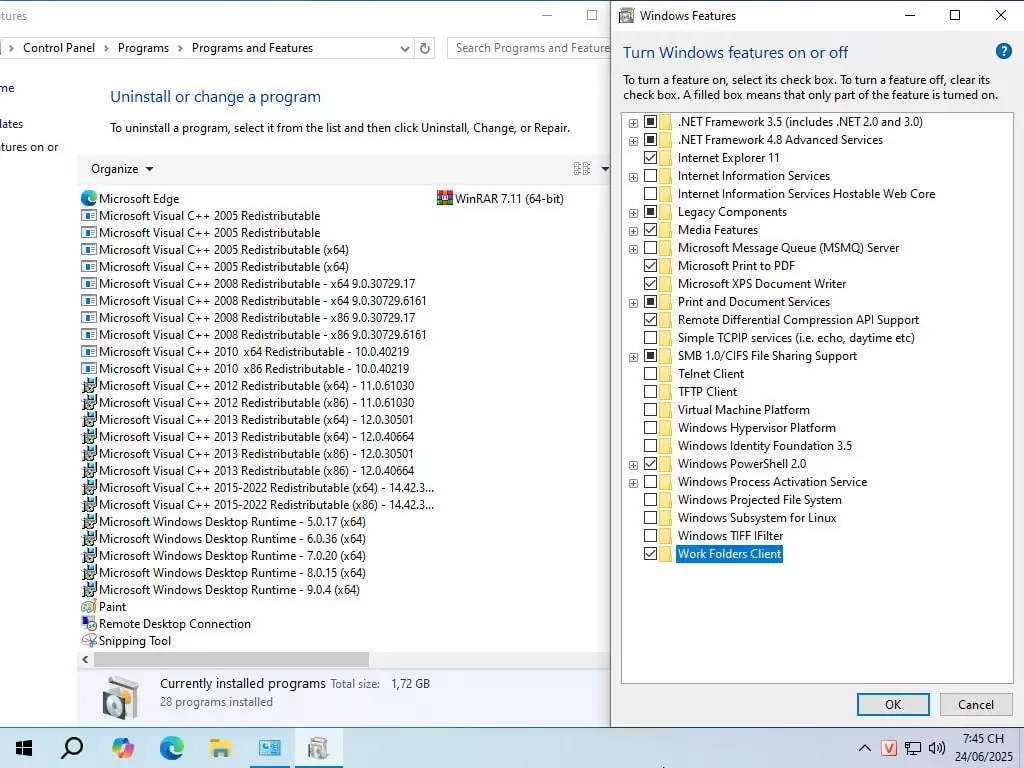Expand .NET Framework 4.8 Advanced Services node
The height and width of the screenshot is (768, 1024).
(633, 140)
